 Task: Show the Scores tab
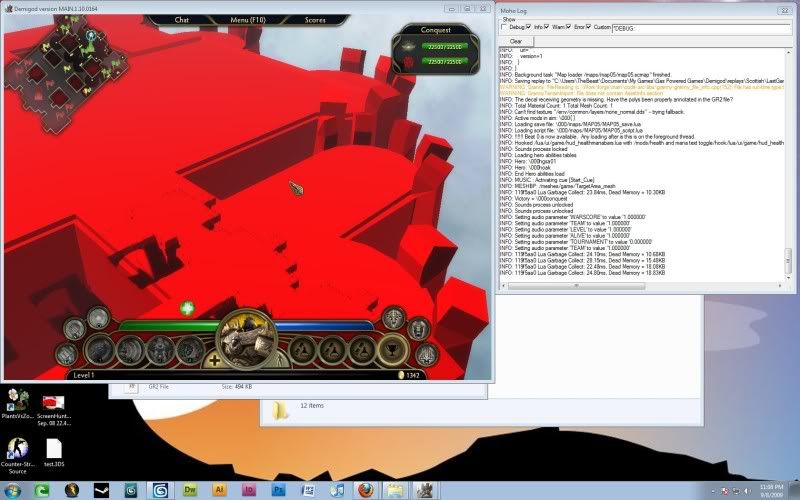point(315,20)
